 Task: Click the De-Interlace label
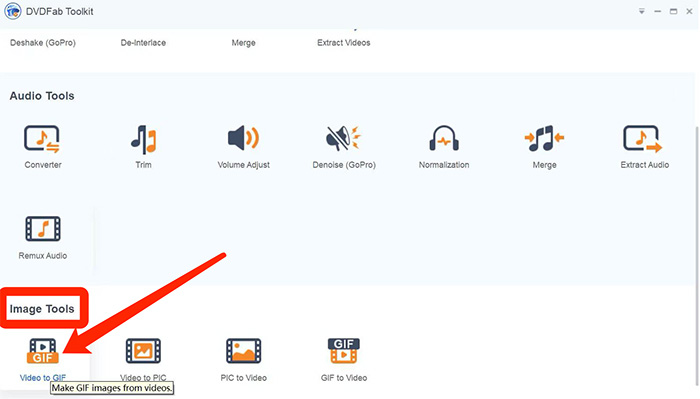coord(143,43)
